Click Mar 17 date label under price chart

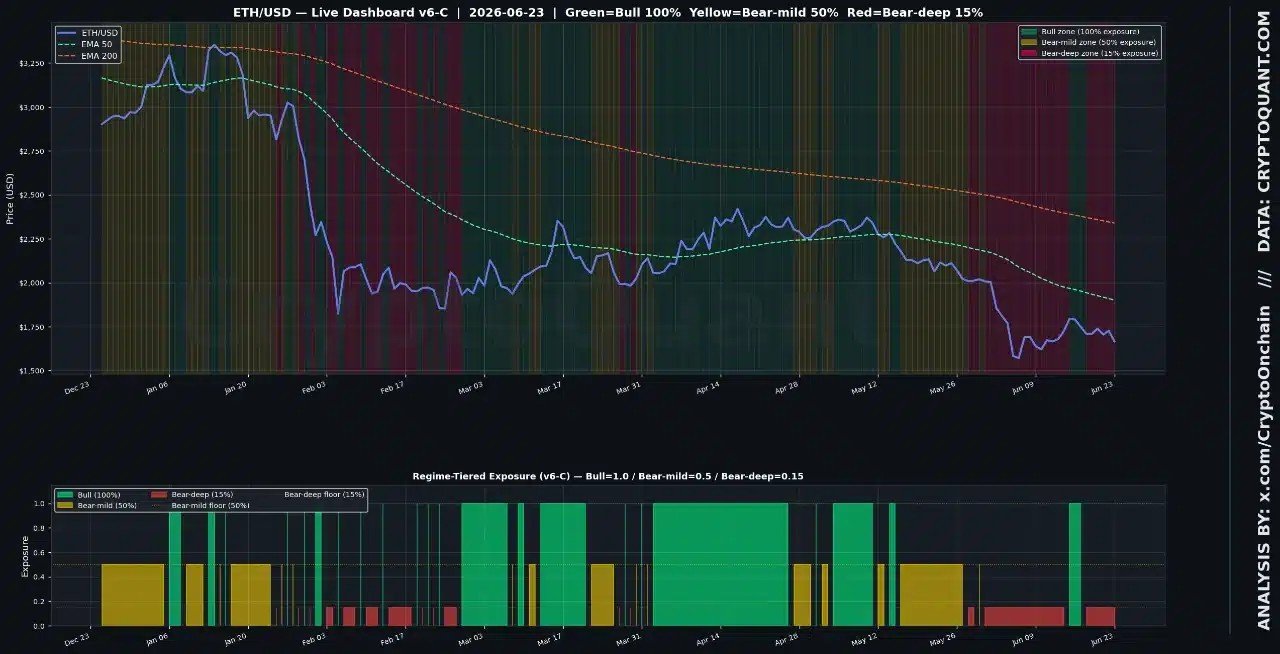pyautogui.click(x=549, y=386)
